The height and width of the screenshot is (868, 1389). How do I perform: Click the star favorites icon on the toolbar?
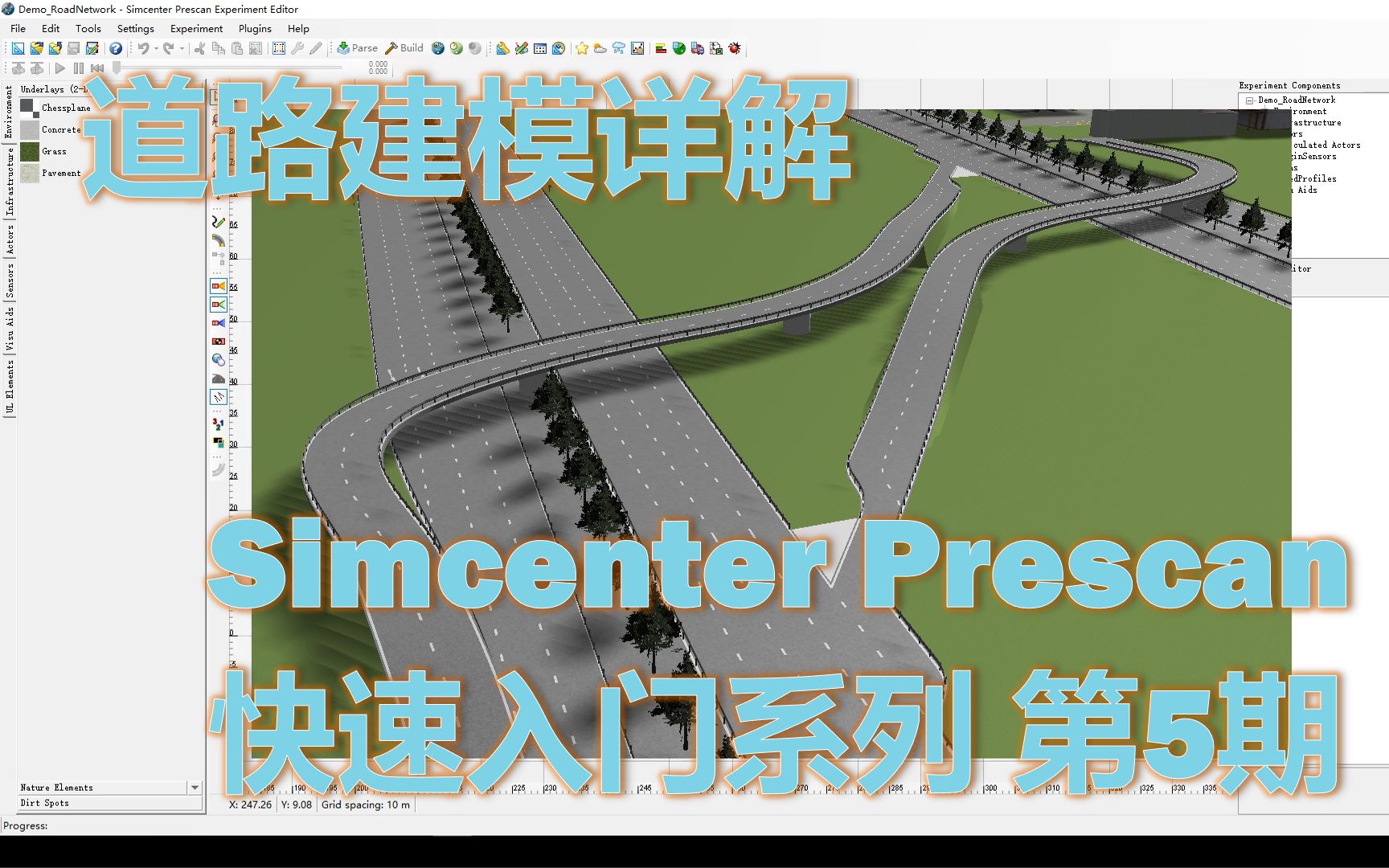(580, 48)
